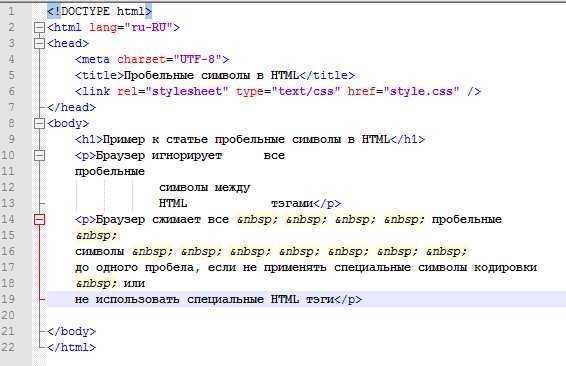Collapse the paragraph fold on line 10
Screen dimensions: 566x366
click(39, 156)
